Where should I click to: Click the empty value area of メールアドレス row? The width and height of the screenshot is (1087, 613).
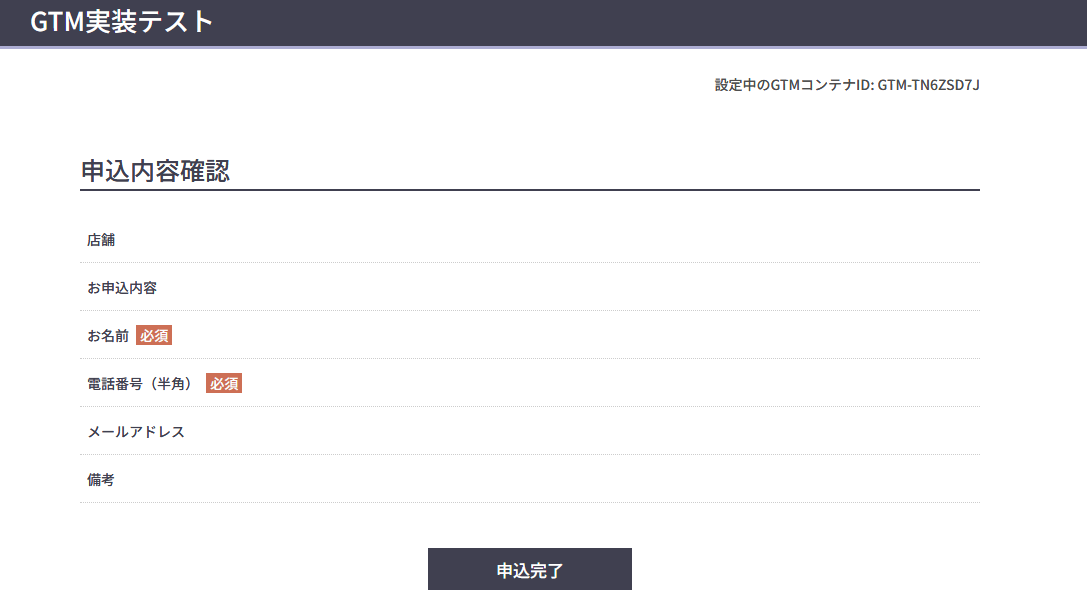[x=600, y=432]
